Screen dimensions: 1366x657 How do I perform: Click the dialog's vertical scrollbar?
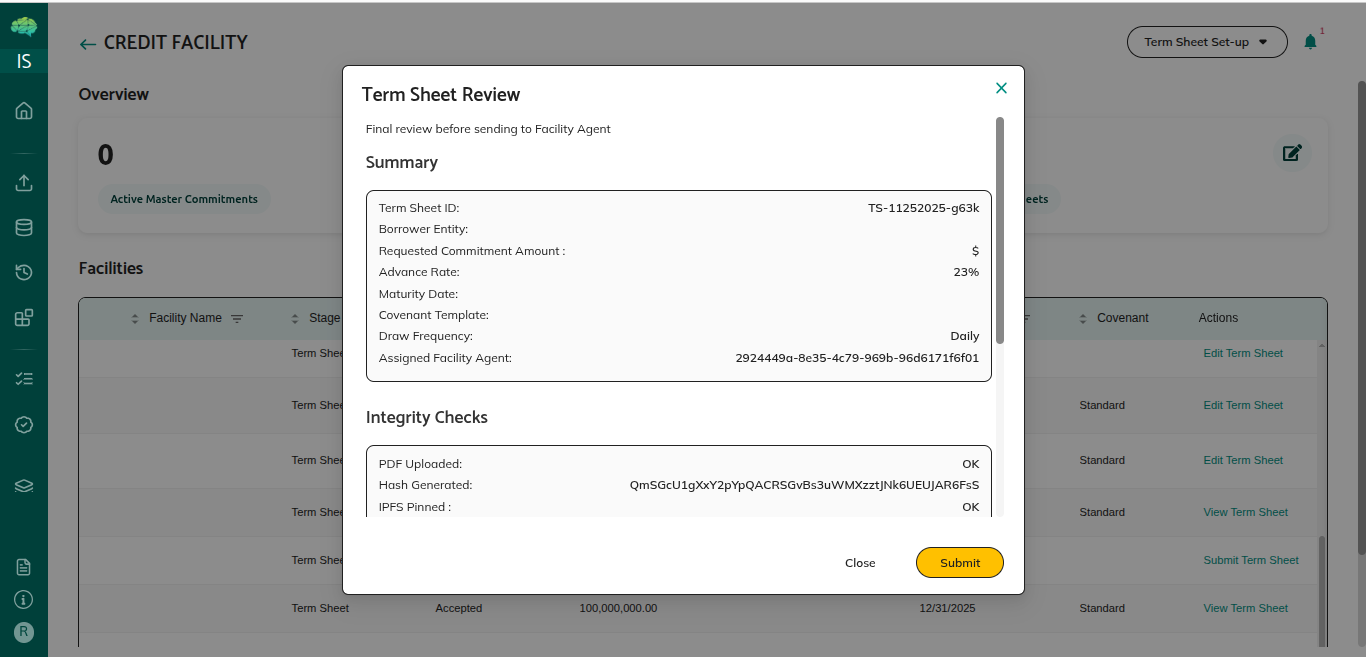(x=1000, y=230)
